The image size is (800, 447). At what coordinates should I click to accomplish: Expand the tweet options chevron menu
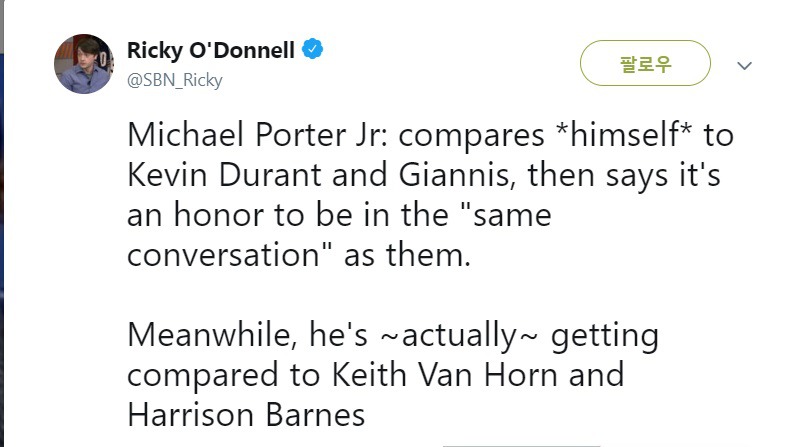744,66
